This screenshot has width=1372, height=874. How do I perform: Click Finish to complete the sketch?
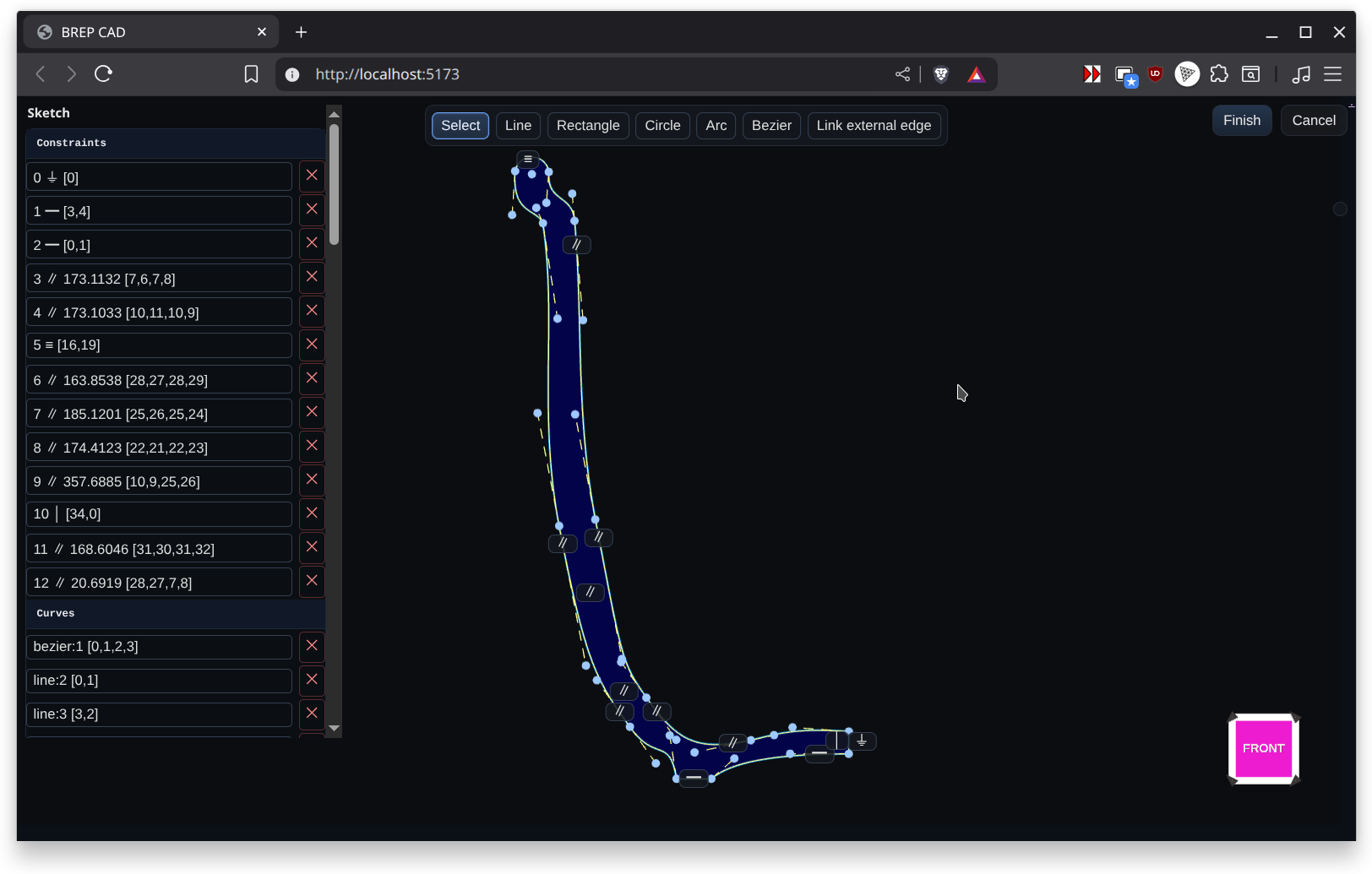pos(1241,120)
